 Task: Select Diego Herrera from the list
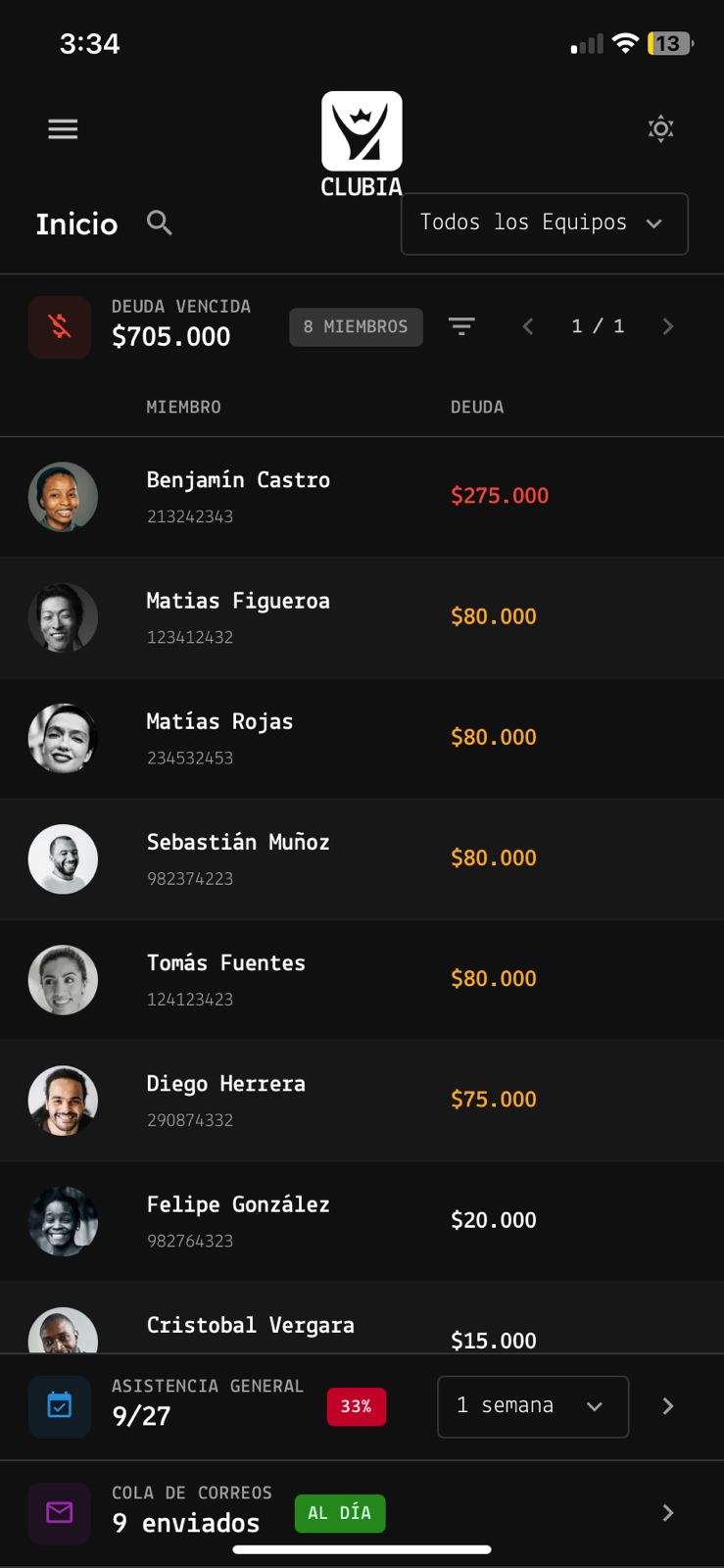pyautogui.click(x=362, y=1101)
